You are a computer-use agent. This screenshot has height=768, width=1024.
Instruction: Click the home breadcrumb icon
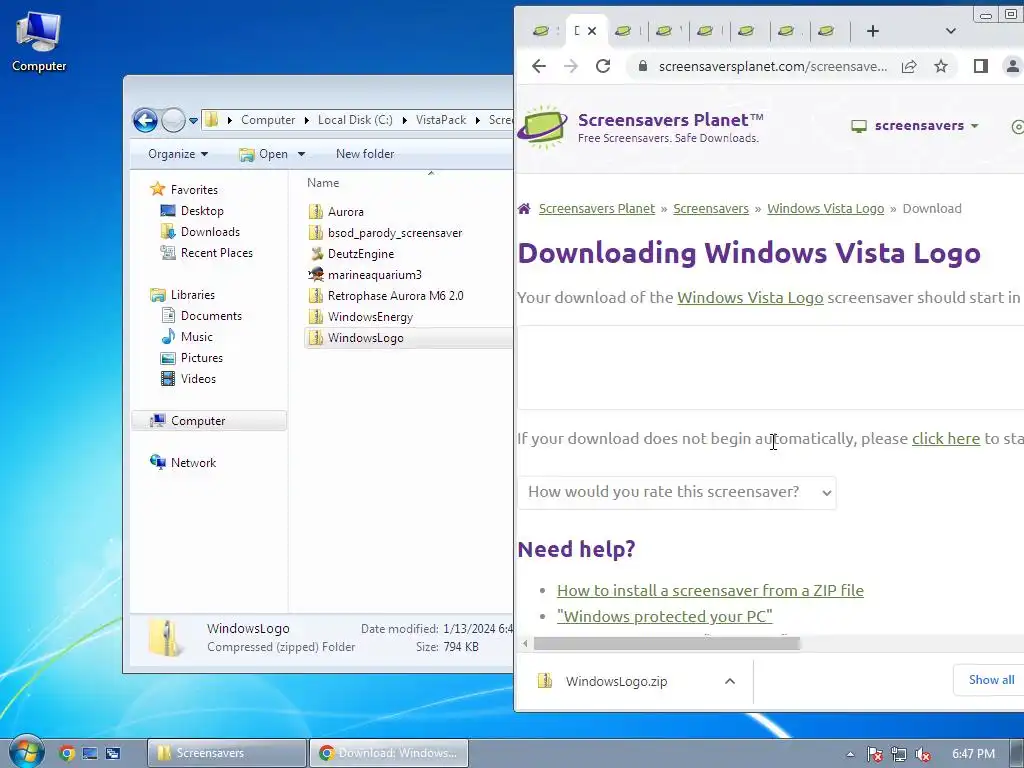(524, 208)
